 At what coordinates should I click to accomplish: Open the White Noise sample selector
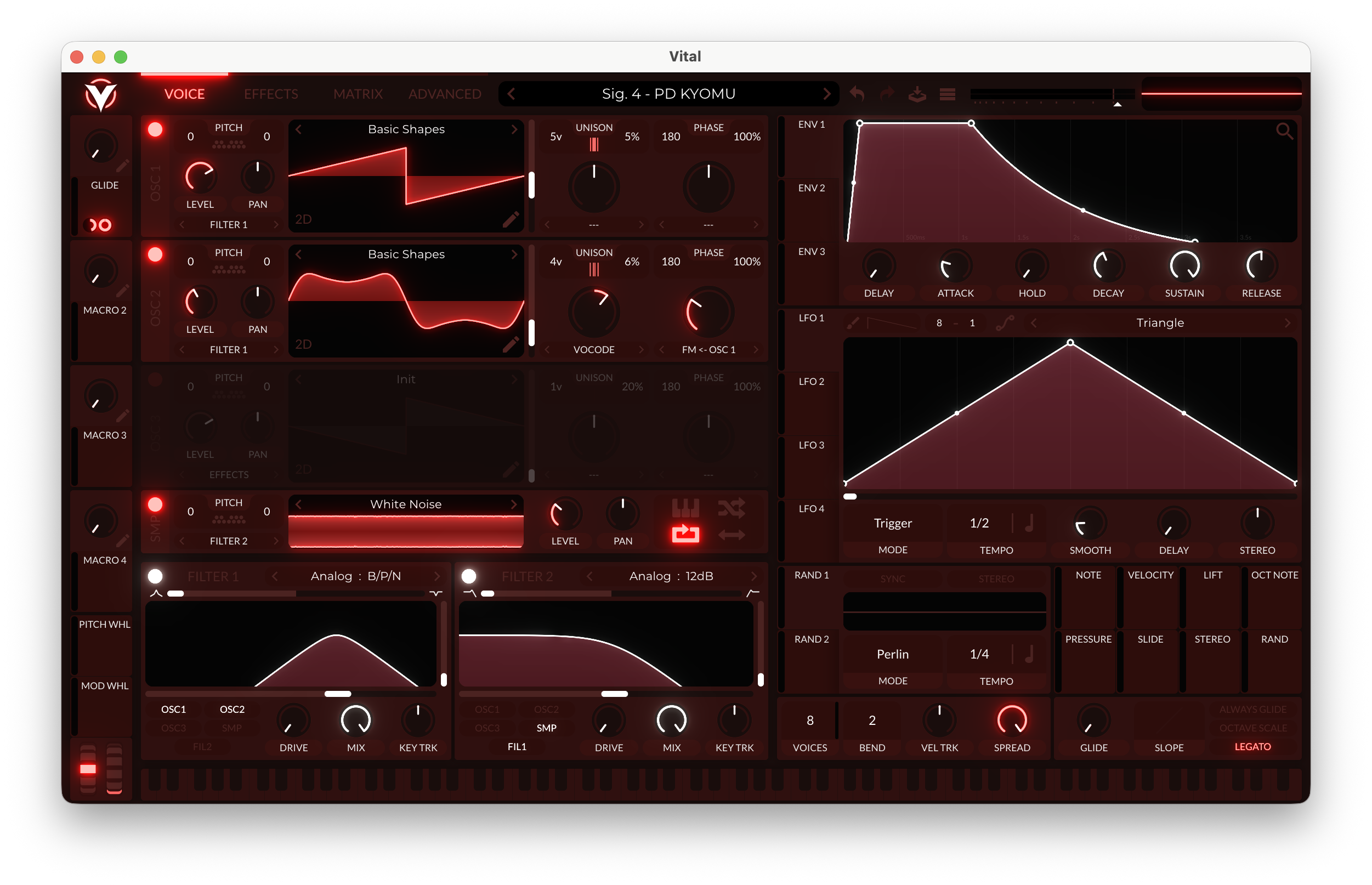click(406, 504)
